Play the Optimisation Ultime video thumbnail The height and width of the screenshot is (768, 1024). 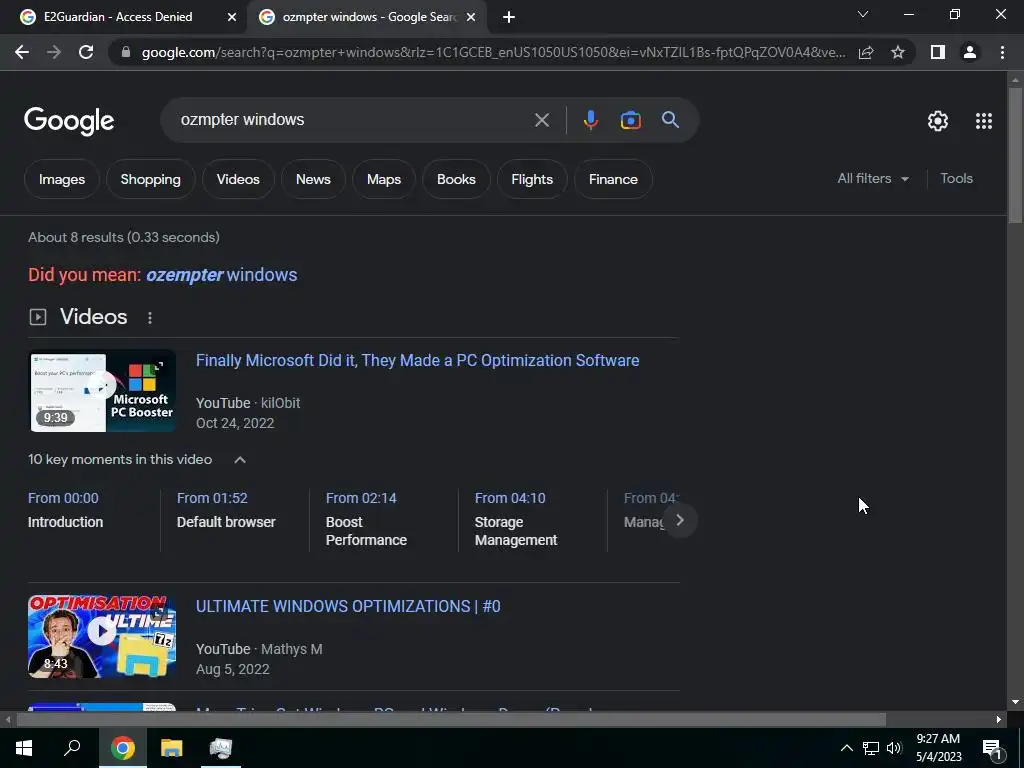(103, 637)
